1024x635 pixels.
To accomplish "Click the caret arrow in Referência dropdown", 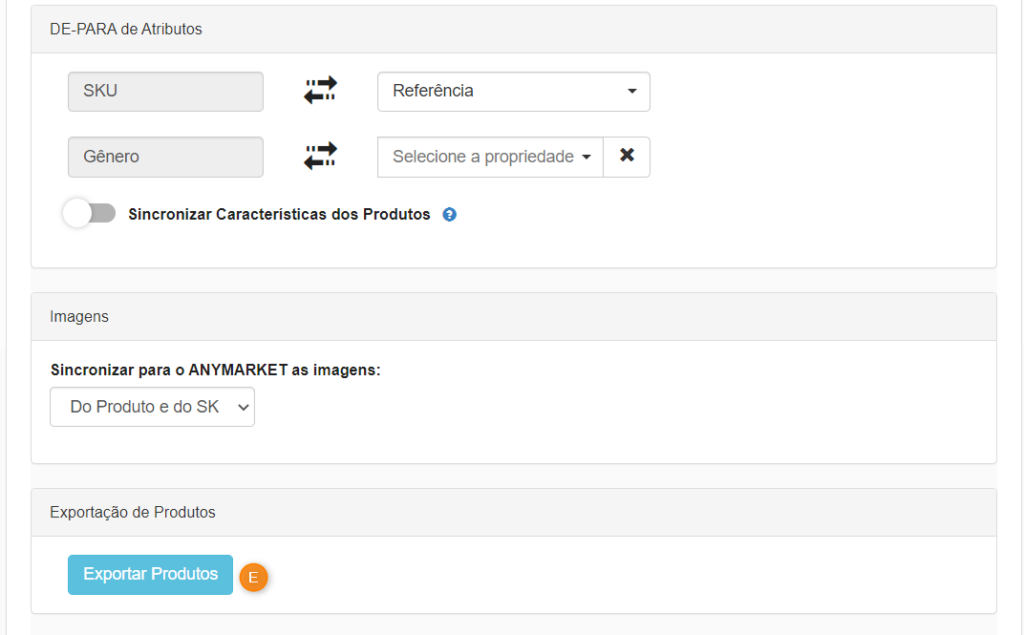I will tap(632, 91).
